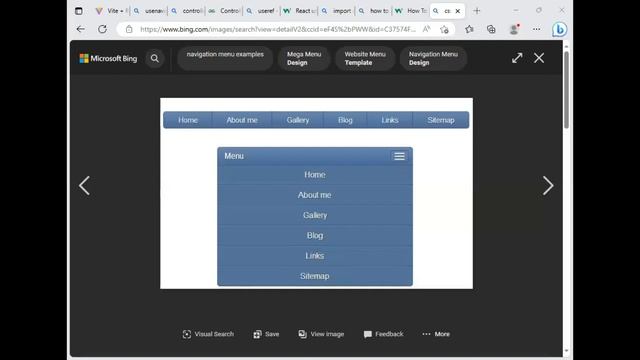Click the Microsoft Bing logo
Viewport: 640px width, 360px height.
click(108, 58)
